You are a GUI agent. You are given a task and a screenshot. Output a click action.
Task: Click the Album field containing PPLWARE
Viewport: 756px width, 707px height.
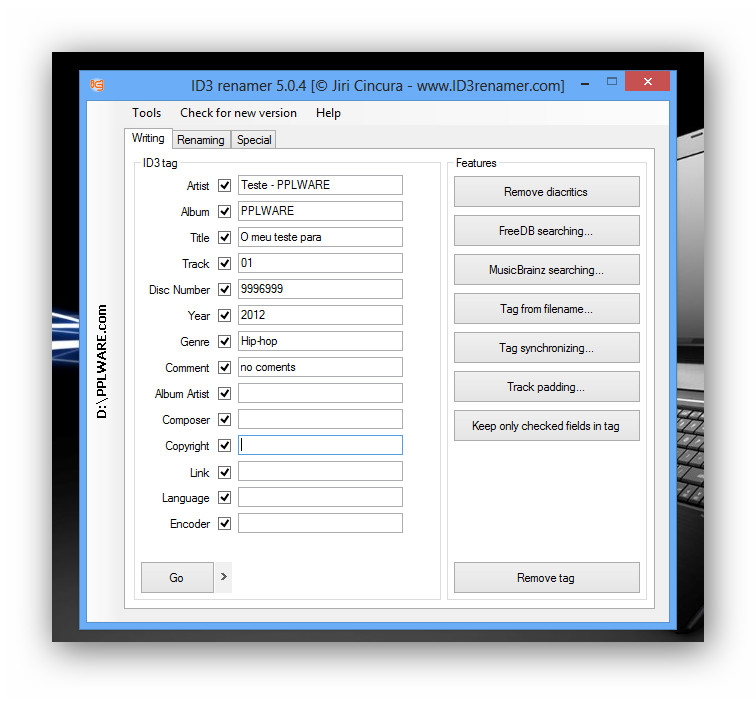(320, 211)
